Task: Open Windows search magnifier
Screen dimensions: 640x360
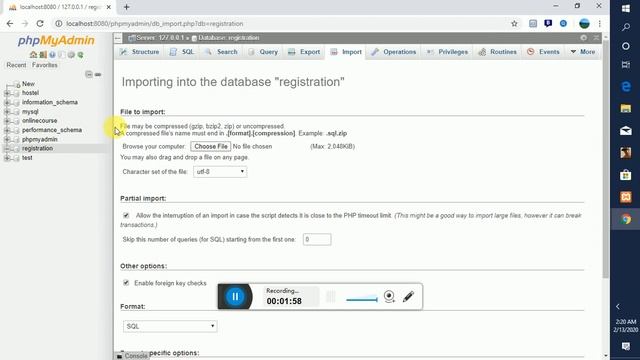Action: click(625, 27)
